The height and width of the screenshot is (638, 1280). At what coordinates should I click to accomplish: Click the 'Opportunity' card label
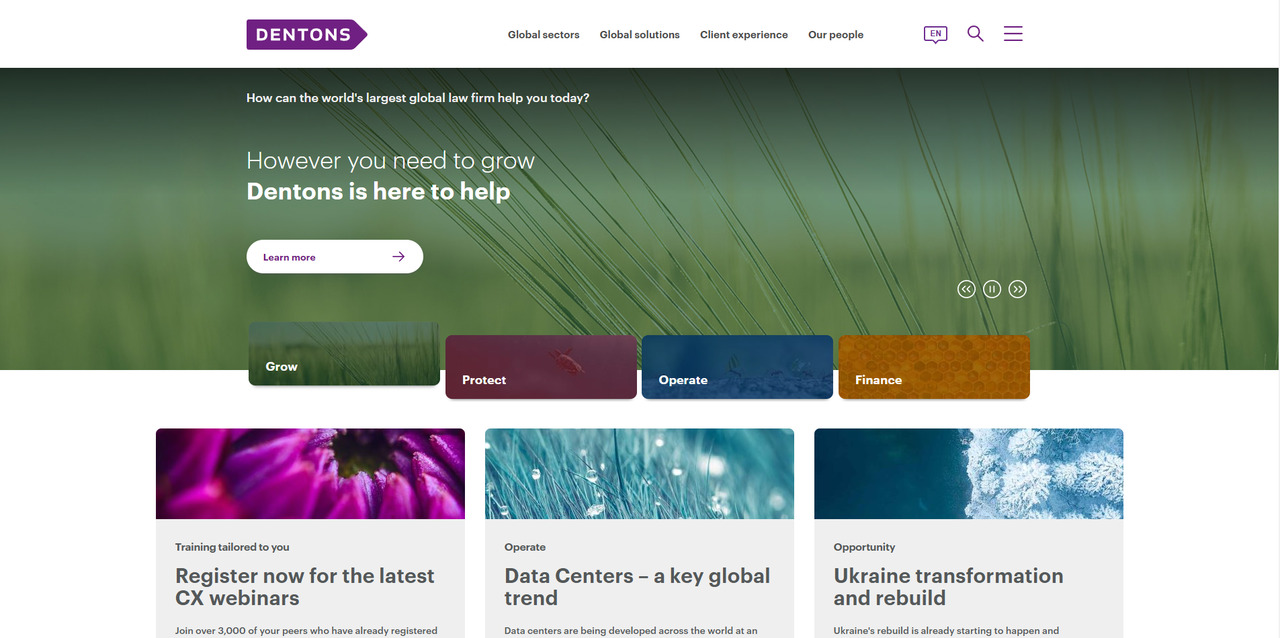(864, 547)
